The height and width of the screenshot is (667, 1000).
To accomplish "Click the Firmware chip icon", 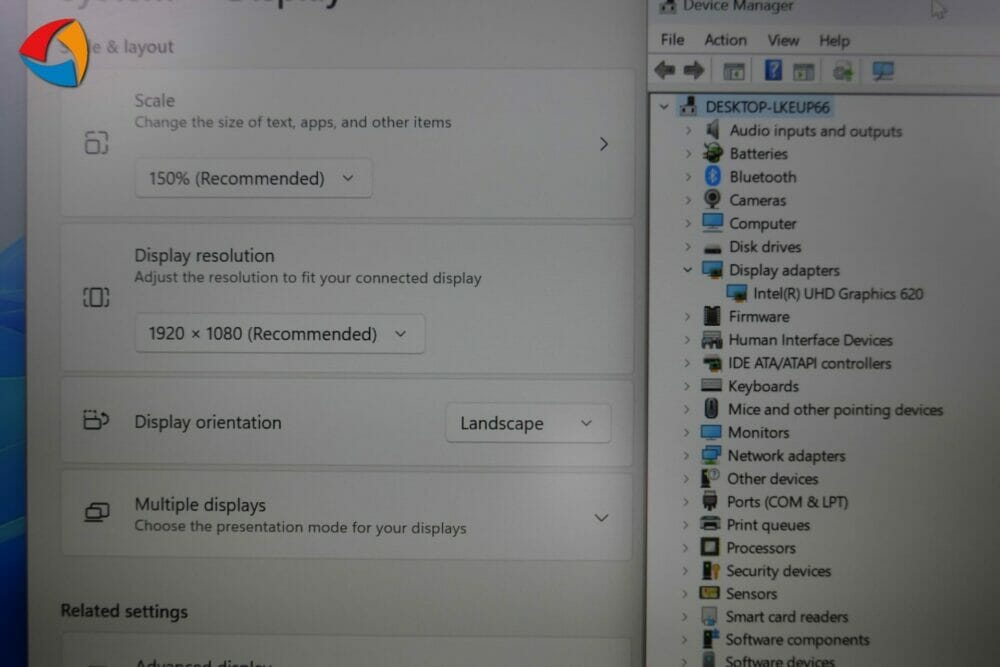I will click(x=712, y=316).
